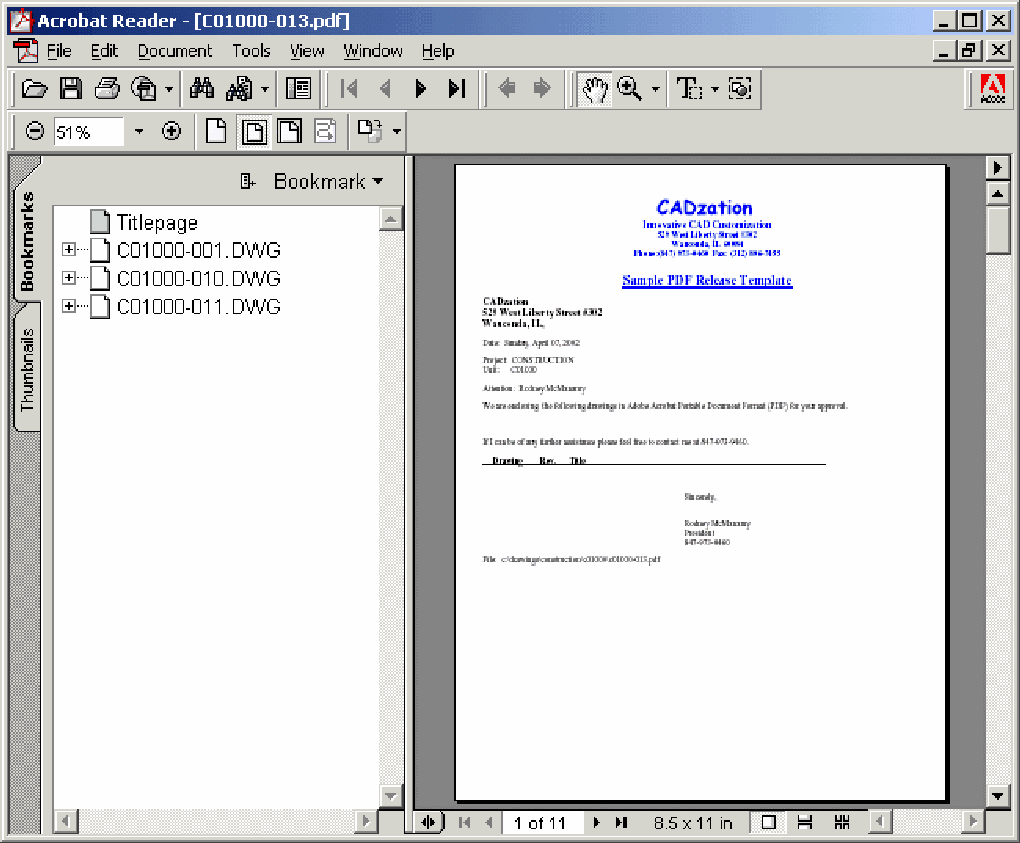Select the Text Select tool
1020x843 pixels.
[689, 88]
